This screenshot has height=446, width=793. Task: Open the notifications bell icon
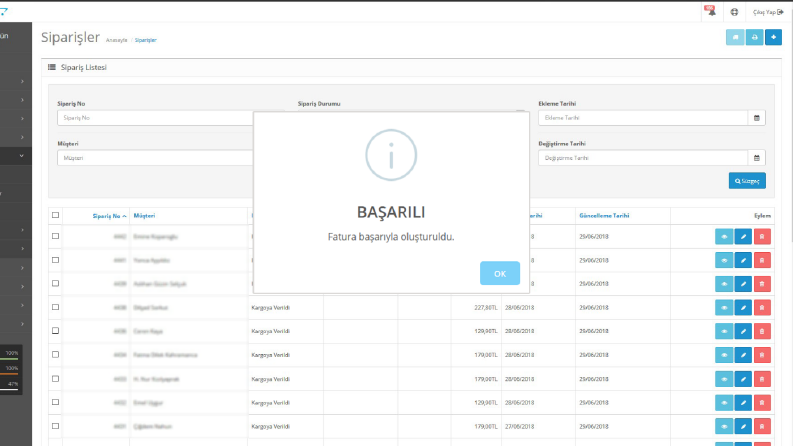pos(711,12)
